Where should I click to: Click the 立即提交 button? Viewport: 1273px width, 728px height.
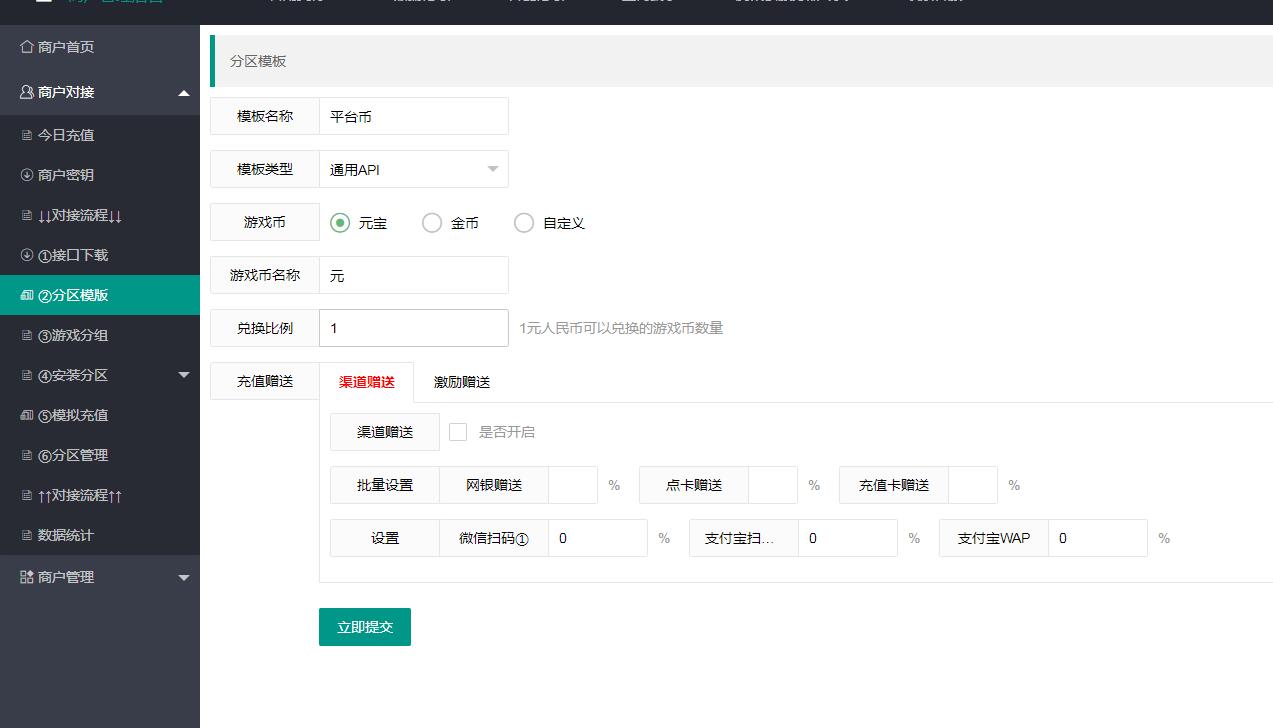(365, 627)
